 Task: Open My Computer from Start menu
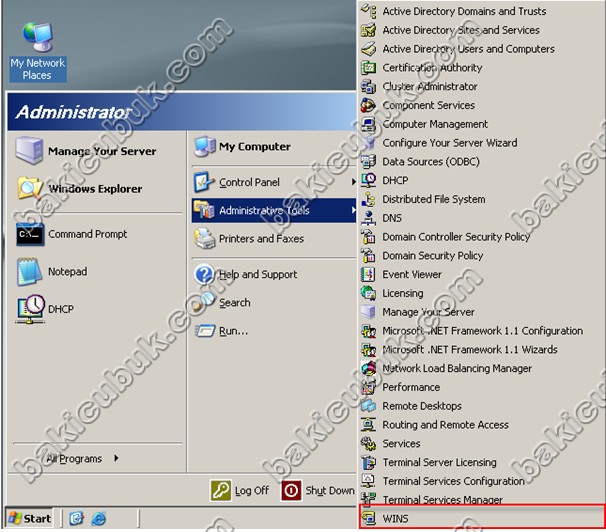pos(274,147)
